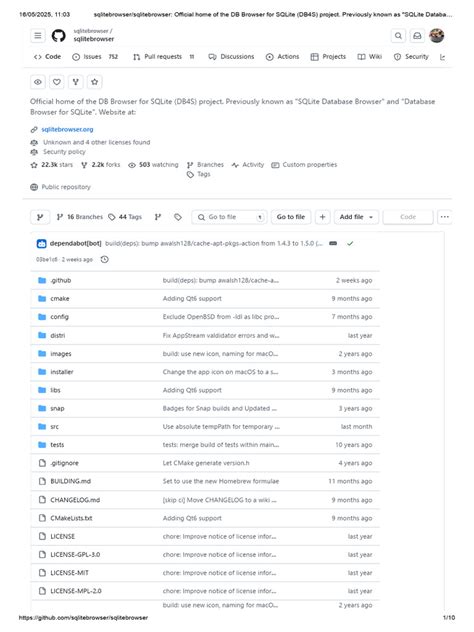The height and width of the screenshot is (632, 474).
Task: Click the GitHub logo icon
Action: (59, 36)
